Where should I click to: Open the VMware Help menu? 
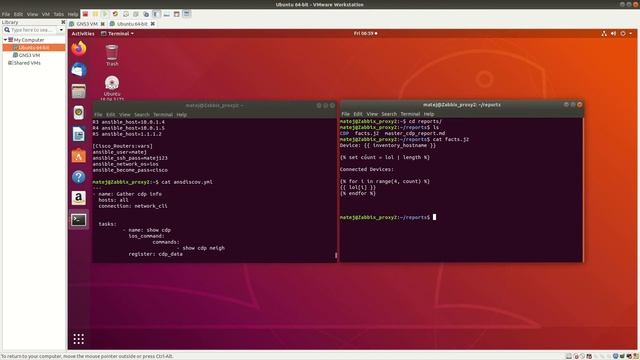(x=73, y=14)
